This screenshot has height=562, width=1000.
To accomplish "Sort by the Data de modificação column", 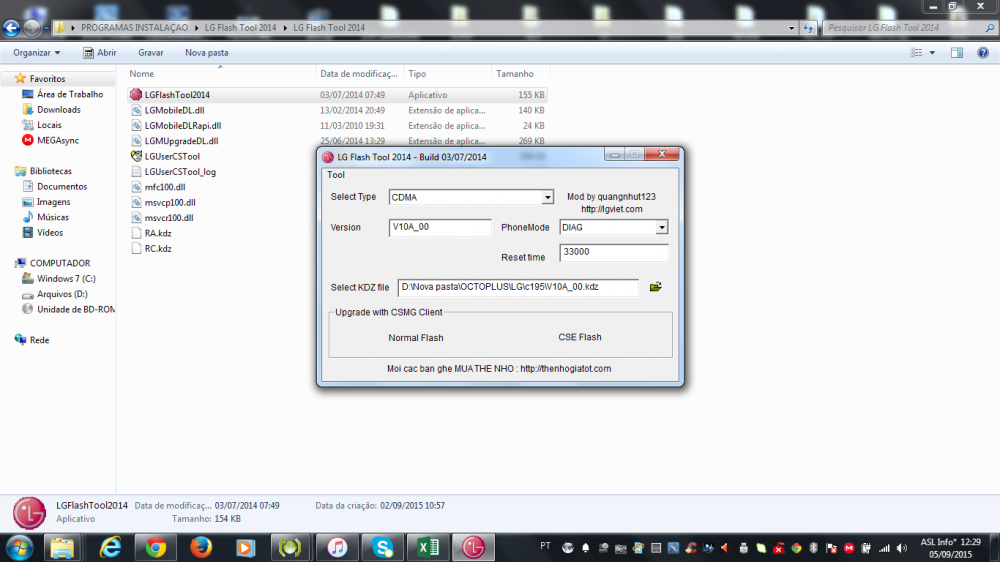I will (359, 74).
